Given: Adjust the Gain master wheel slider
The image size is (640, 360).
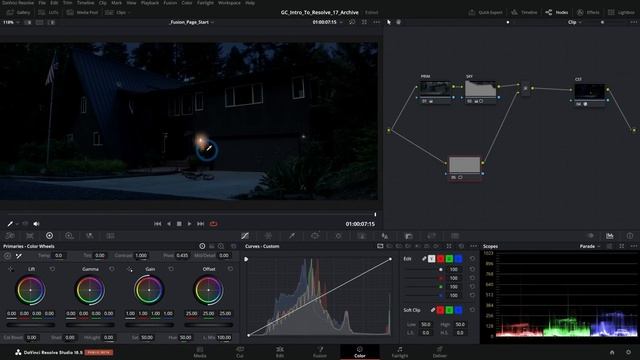Looking at the screenshot, I should point(149,325).
